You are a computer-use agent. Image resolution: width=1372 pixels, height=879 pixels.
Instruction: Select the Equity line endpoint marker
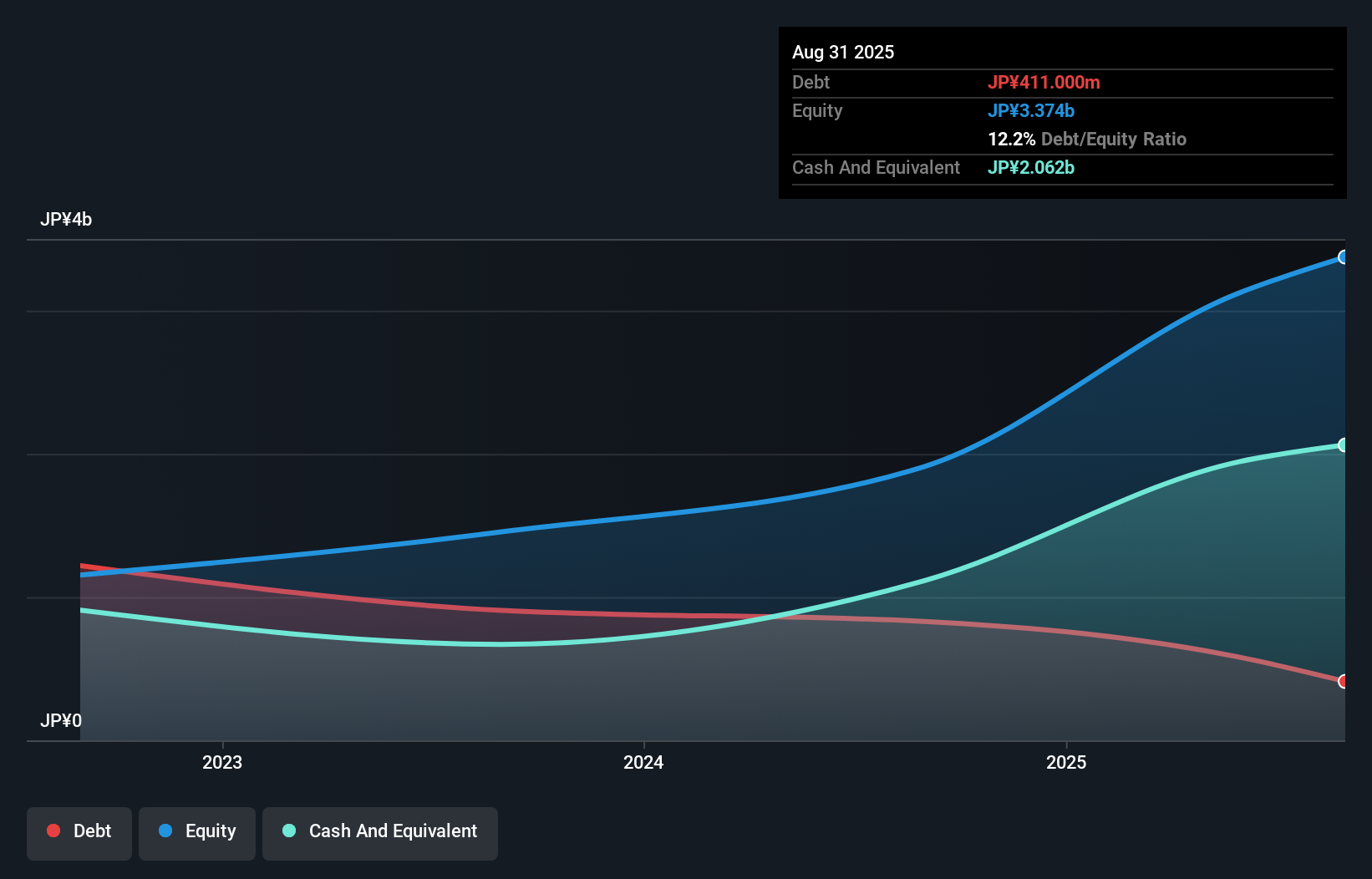point(1344,257)
